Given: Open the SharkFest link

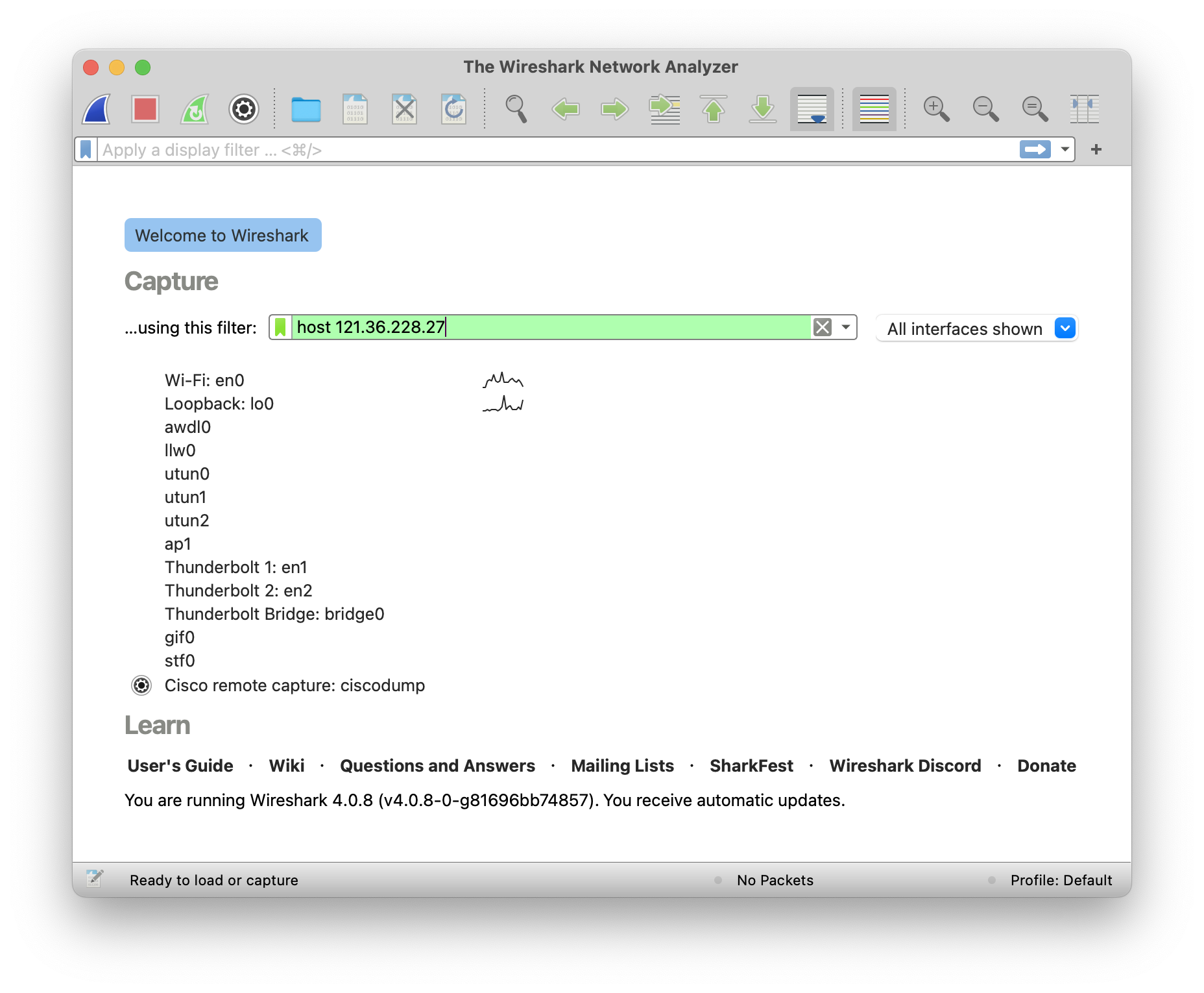Looking at the screenshot, I should (x=752, y=766).
